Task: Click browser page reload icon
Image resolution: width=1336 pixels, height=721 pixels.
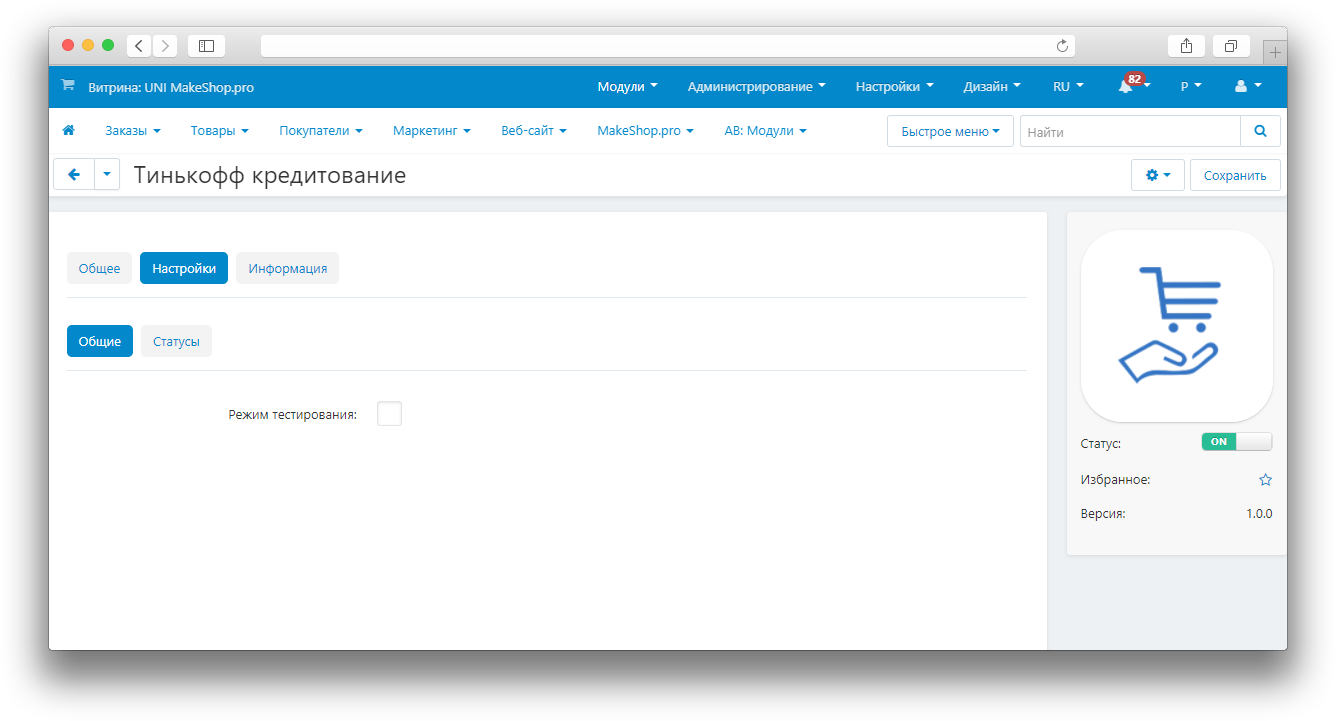Action: click(x=1062, y=46)
